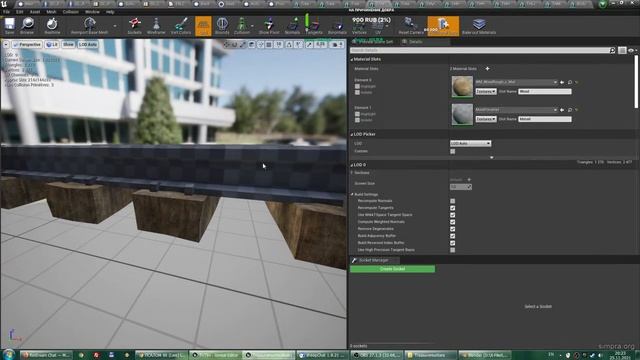640x360 pixels.
Task: Enable Use High Precision Tangent Basis
Action: pyautogui.click(x=453, y=250)
